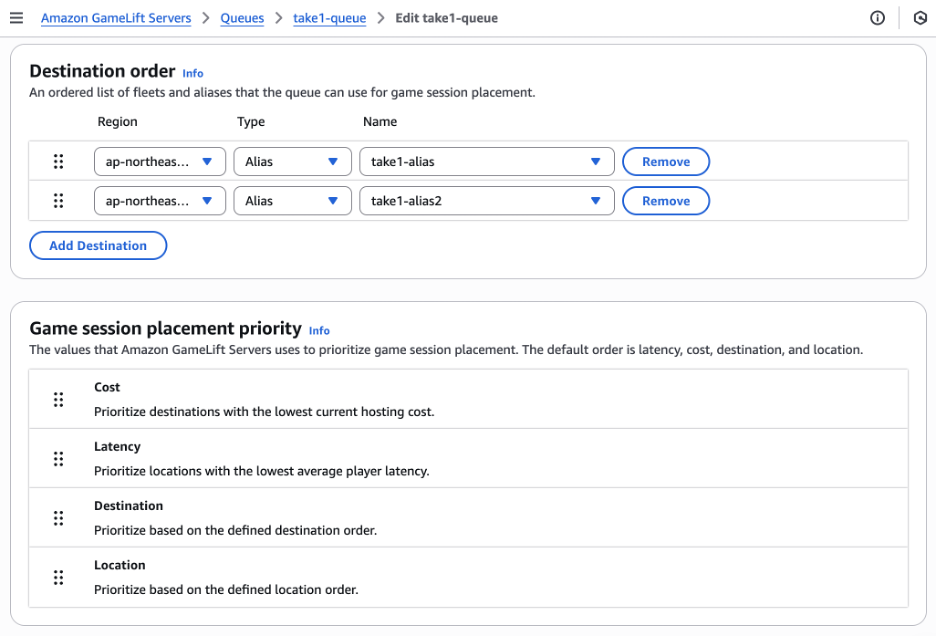The width and height of the screenshot is (936, 636).
Task: Open Type dropdown for take1-alias row
Action: coord(291,161)
